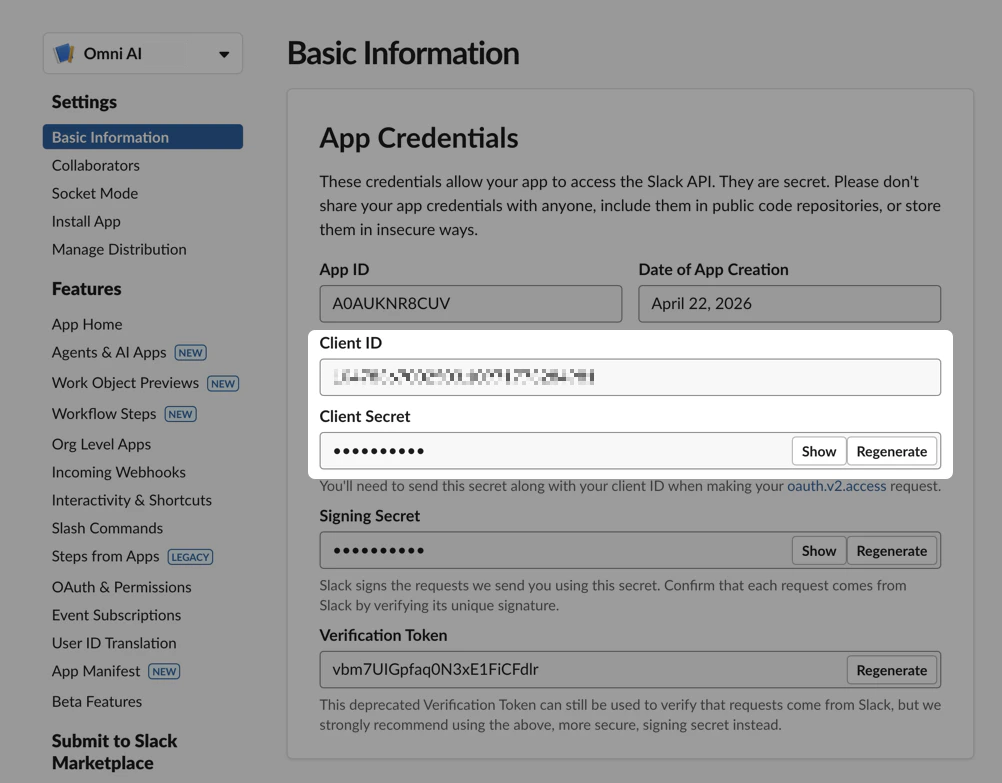Open the Agents & AI Apps page
This screenshot has height=783, width=1002.
point(111,352)
